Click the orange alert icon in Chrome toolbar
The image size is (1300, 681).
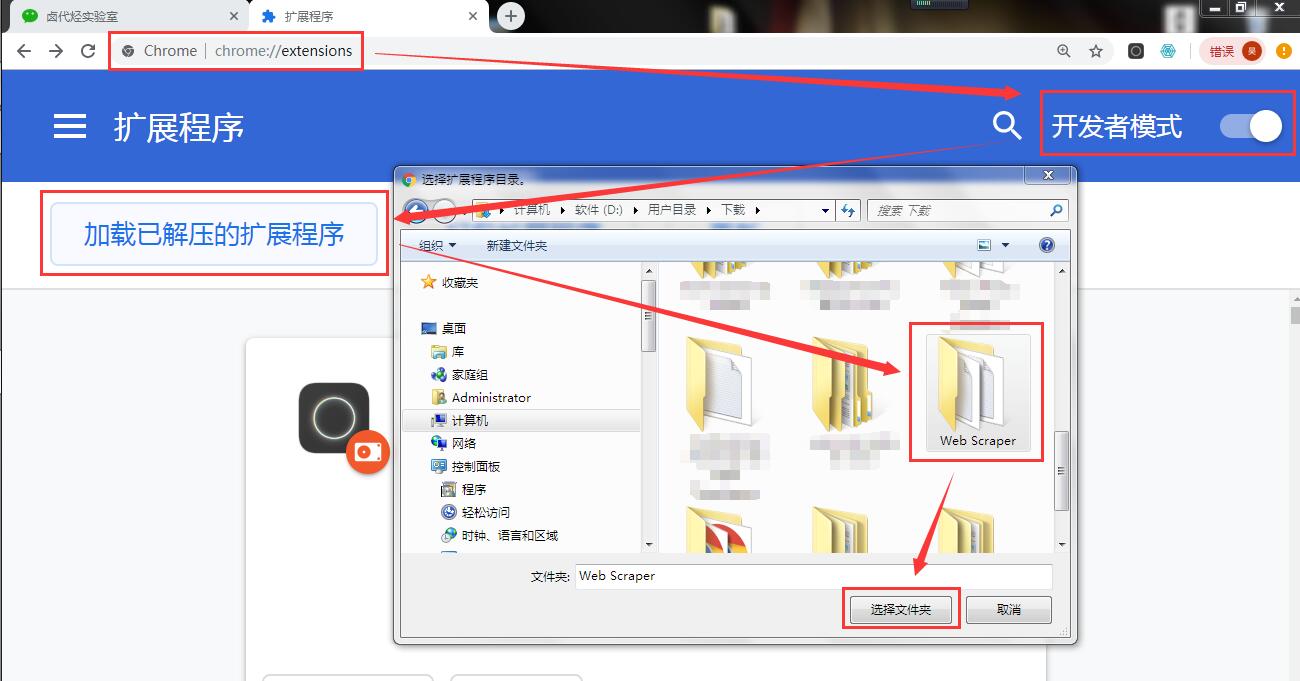tap(1284, 51)
